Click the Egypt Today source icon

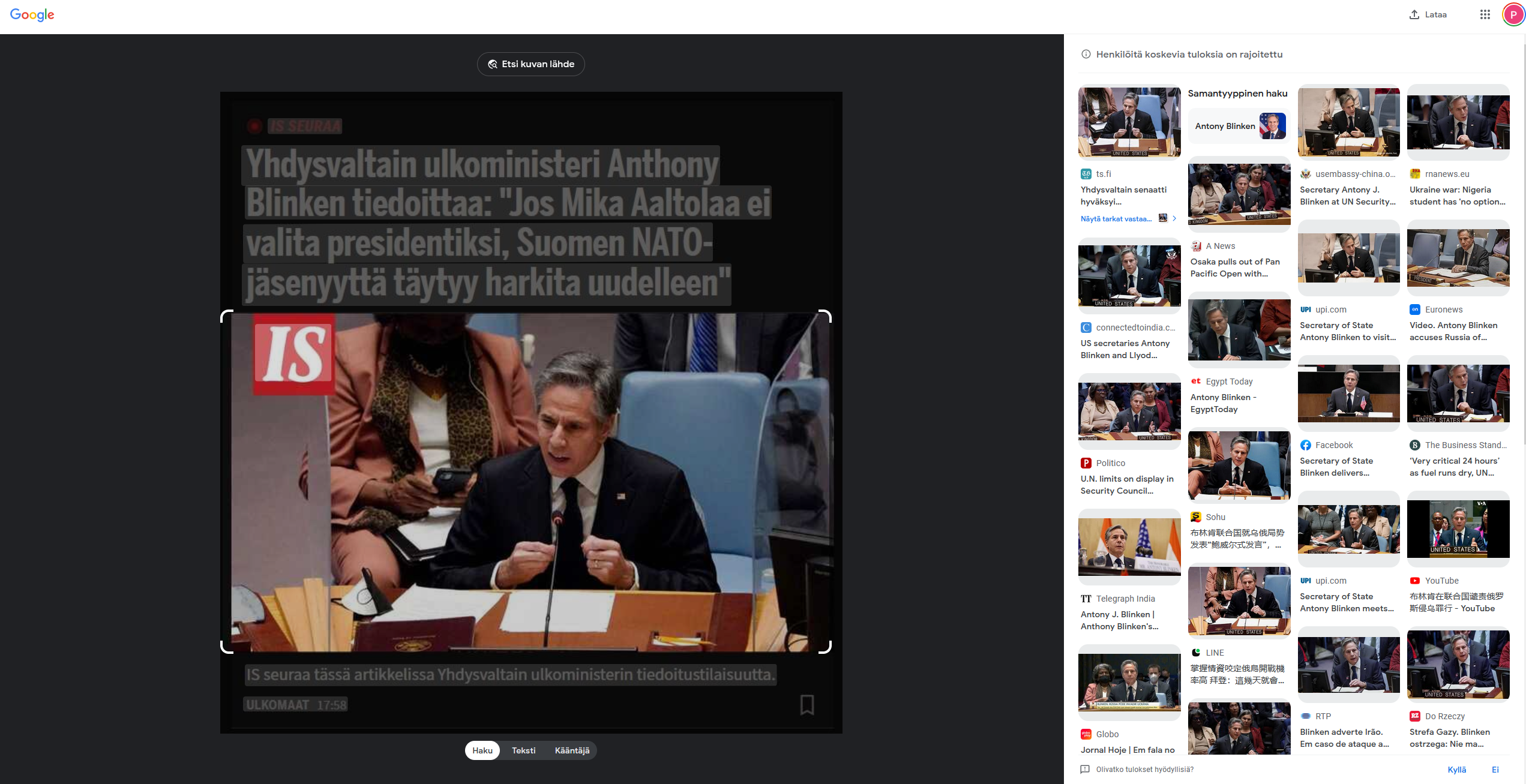click(x=1196, y=382)
